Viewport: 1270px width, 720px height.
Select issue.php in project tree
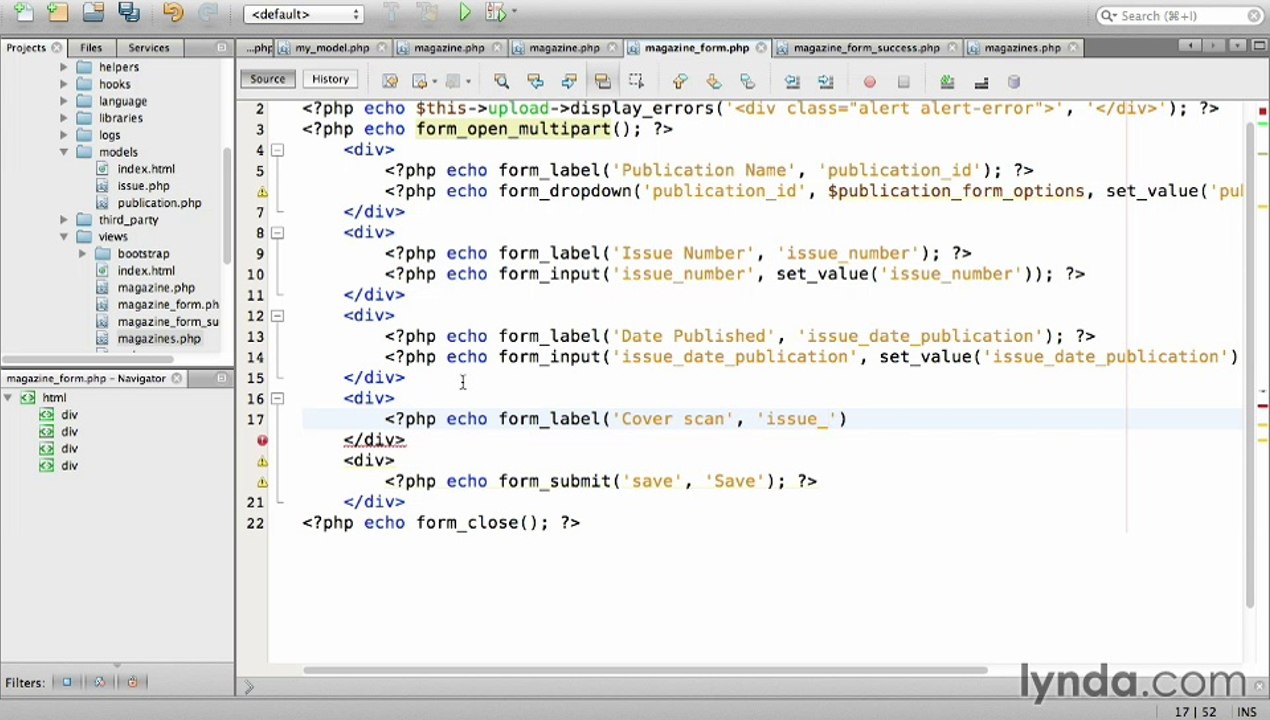pos(143,186)
